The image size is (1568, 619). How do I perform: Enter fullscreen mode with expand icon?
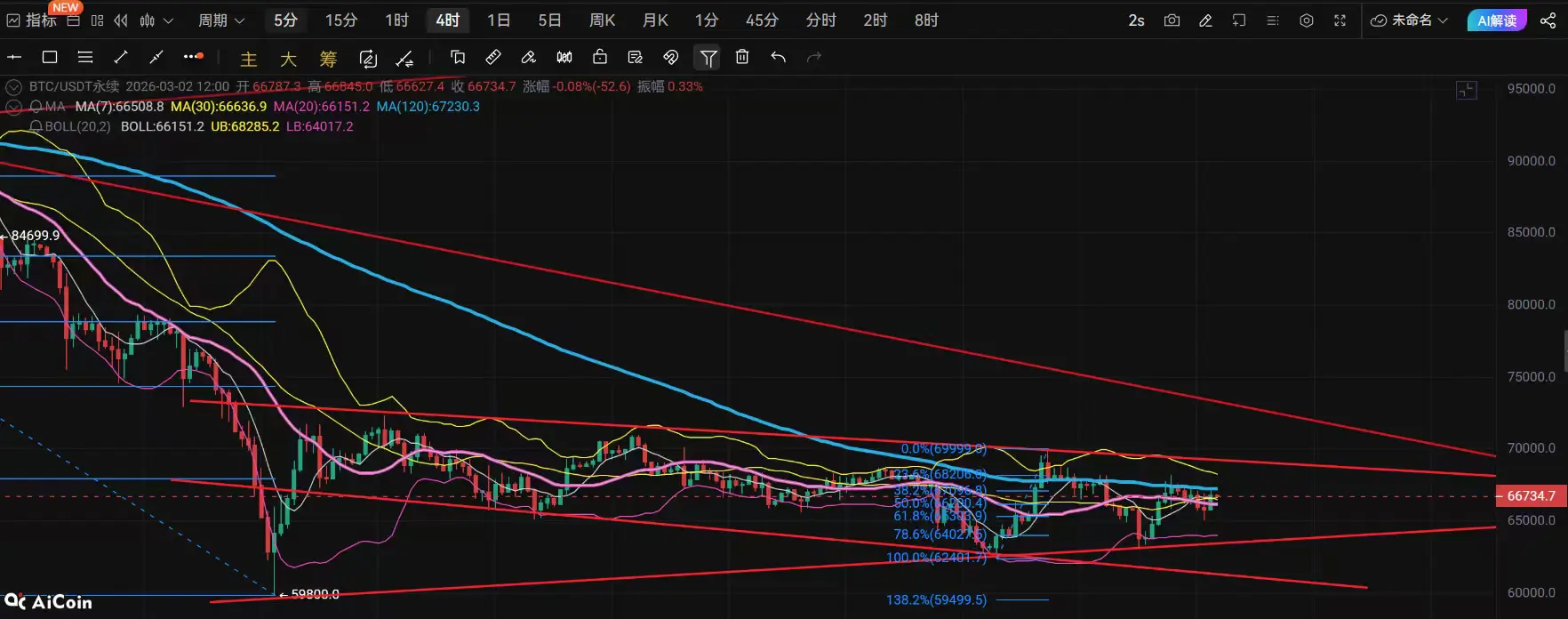tap(1340, 20)
